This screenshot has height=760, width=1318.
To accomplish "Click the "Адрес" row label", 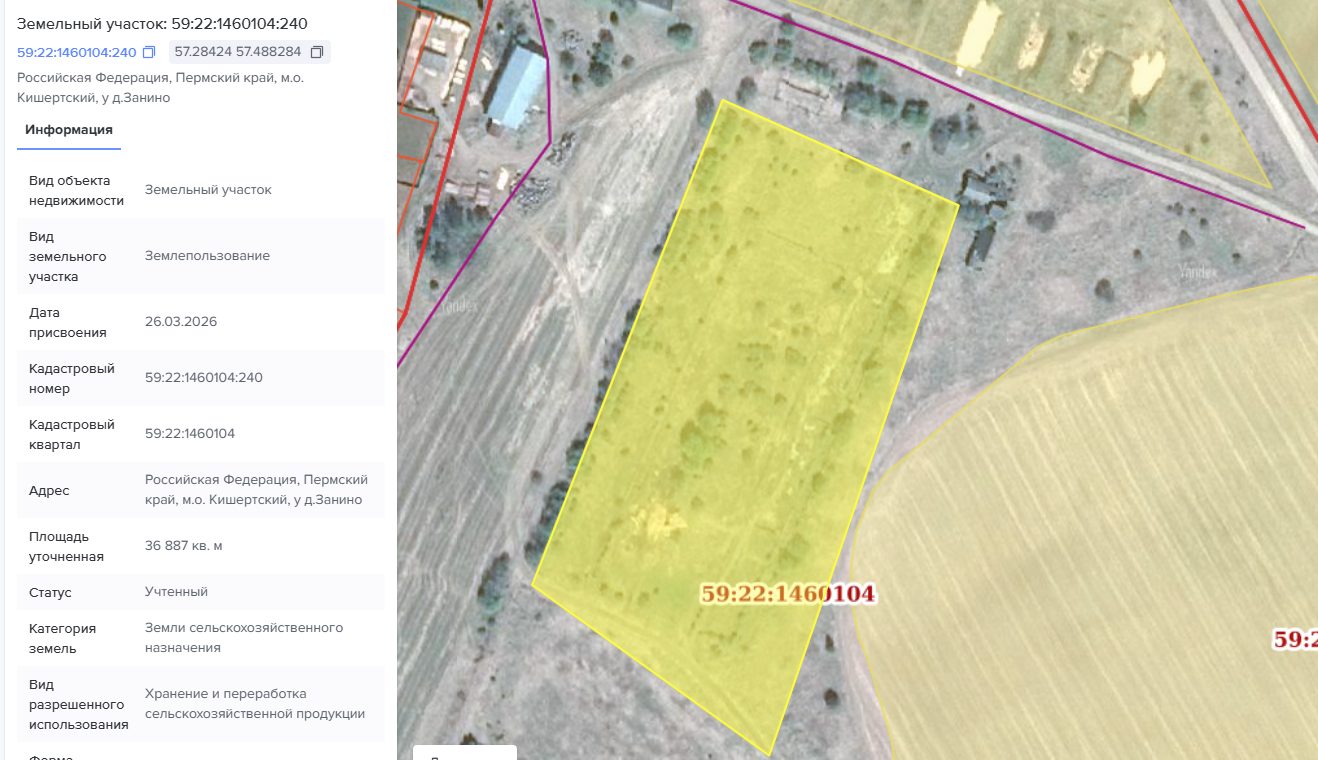I will tap(49, 490).
